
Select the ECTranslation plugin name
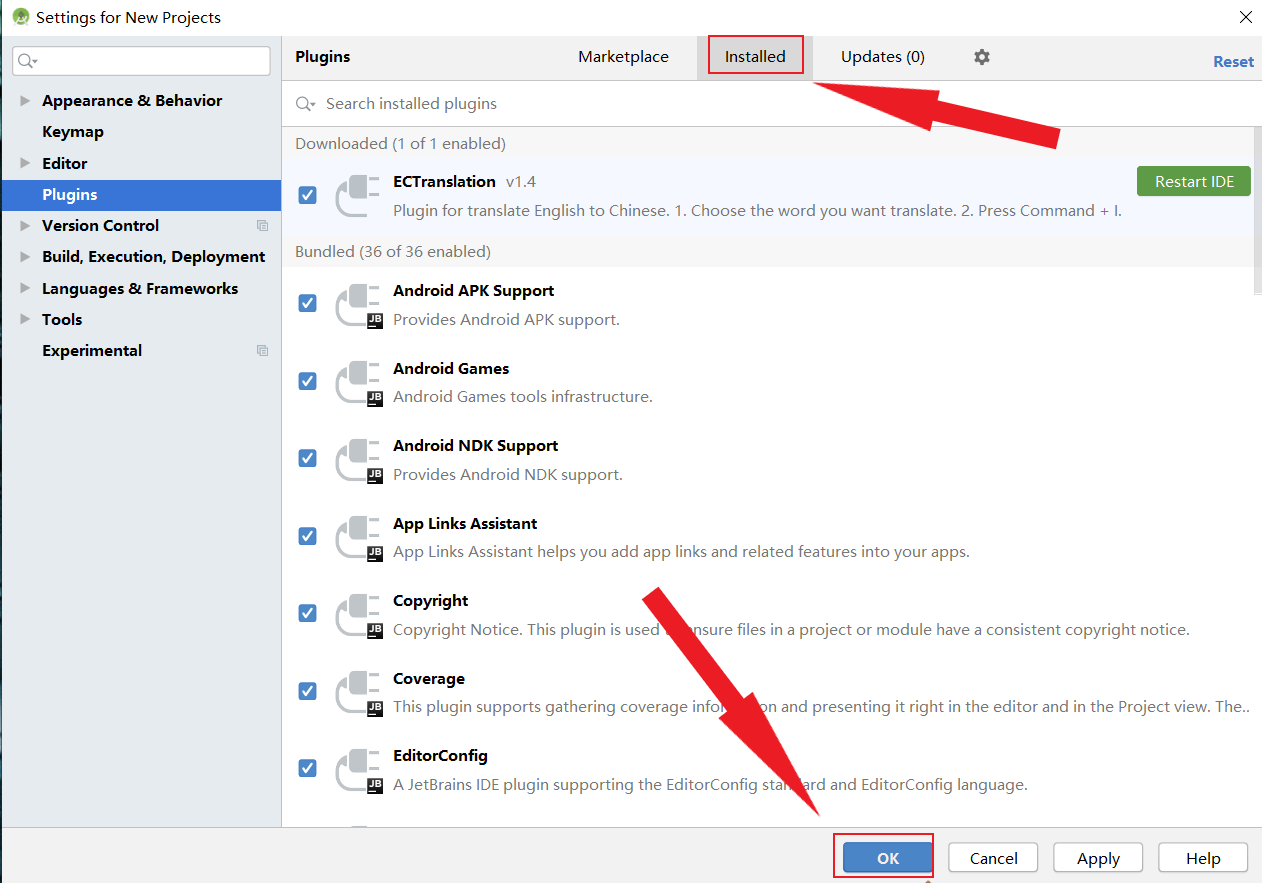click(444, 181)
